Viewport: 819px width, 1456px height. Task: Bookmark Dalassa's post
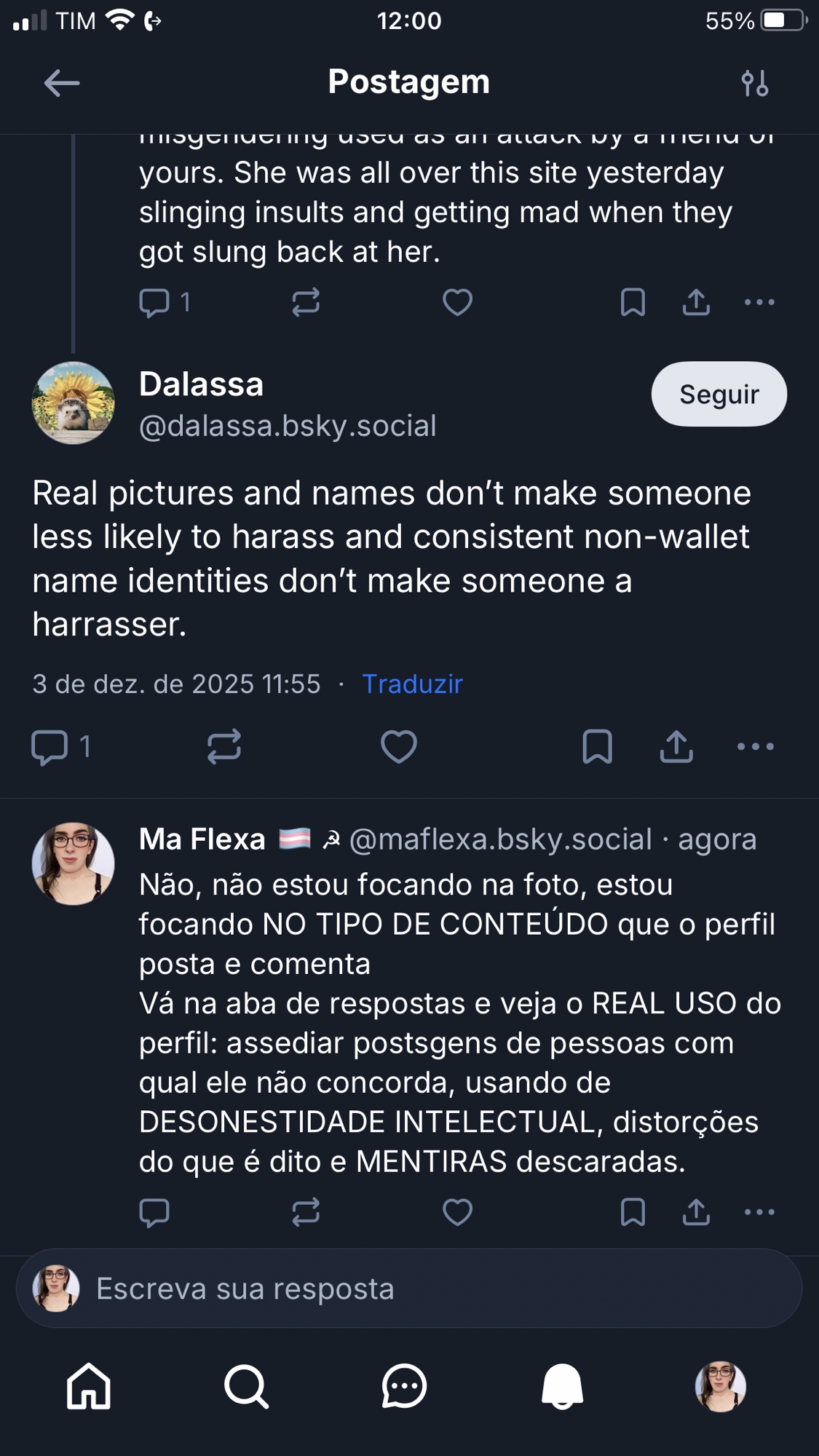pyautogui.click(x=597, y=746)
